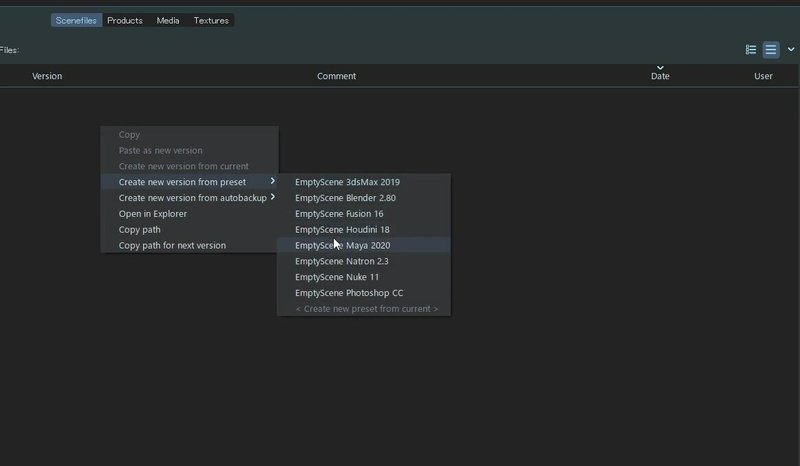Screen dimensions: 800x466
Task: Expand the view options chevron
Action: pos(791,50)
